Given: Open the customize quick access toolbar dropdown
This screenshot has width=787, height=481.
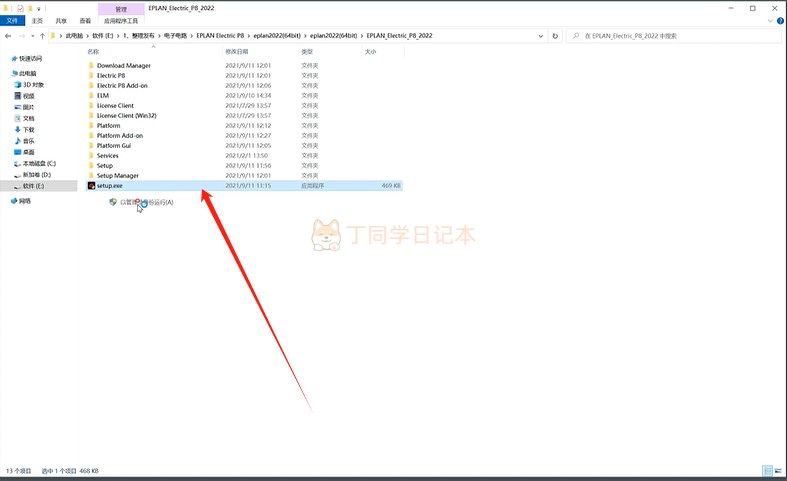Looking at the screenshot, I should (x=39, y=9).
